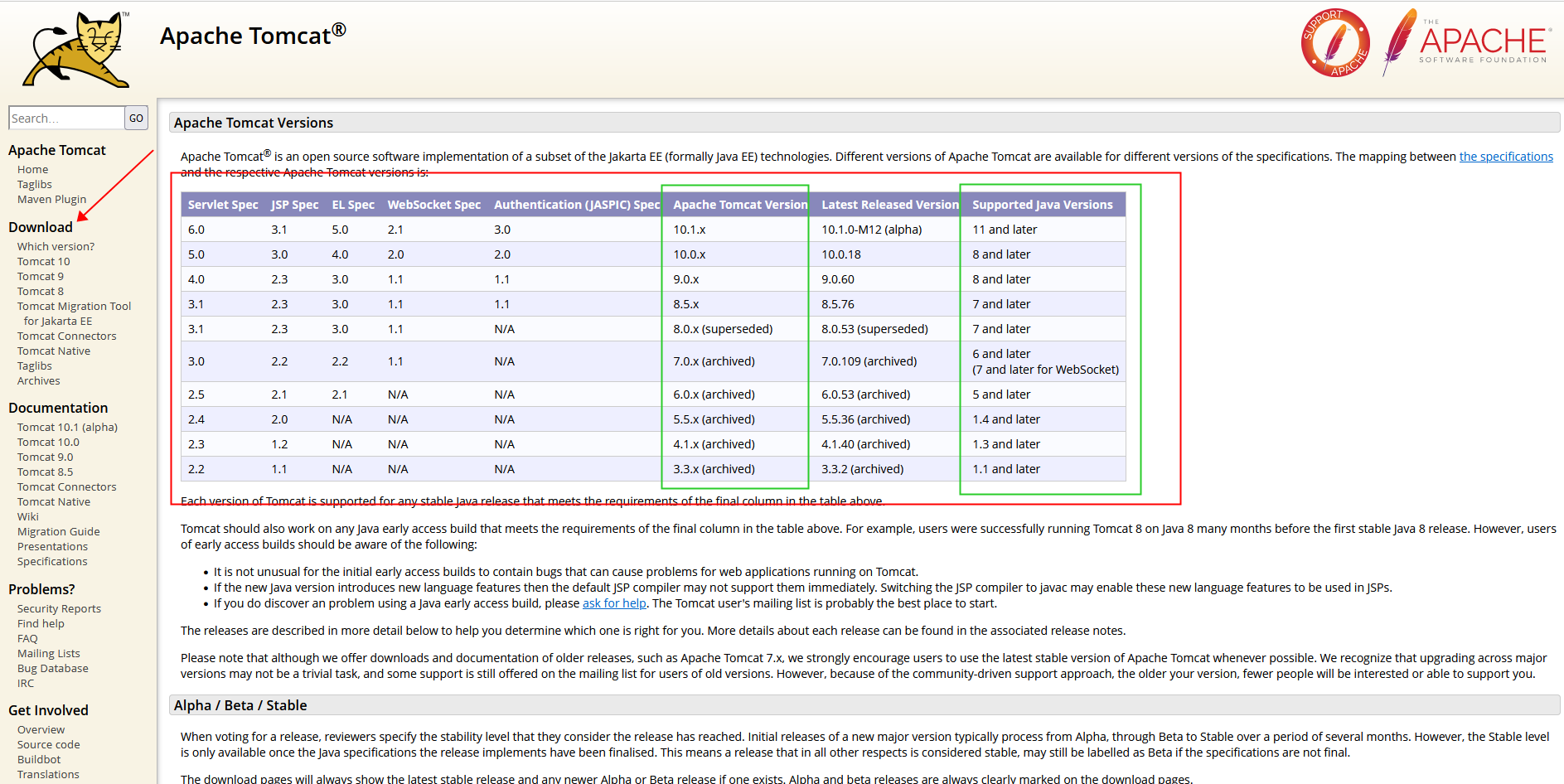1564x784 pixels.
Task: Click the Support Apache round badge
Action: click(x=1335, y=43)
